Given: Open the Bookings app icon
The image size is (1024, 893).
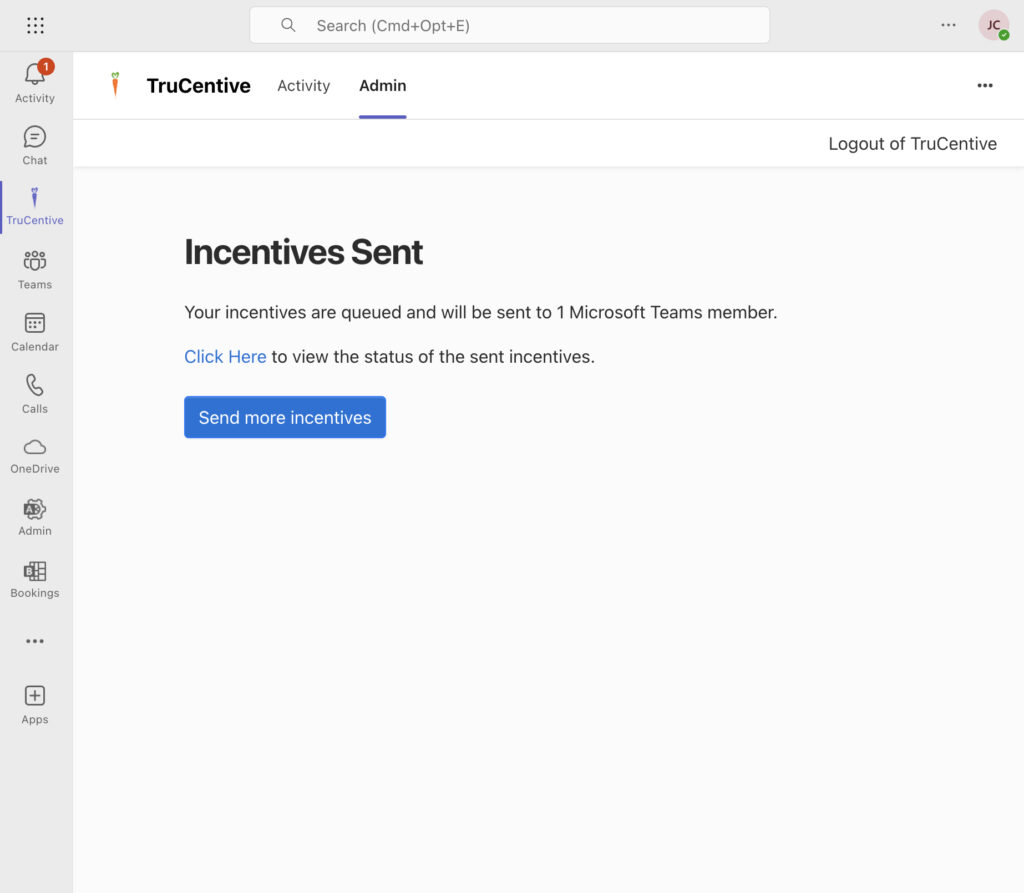Looking at the screenshot, I should pos(35,571).
